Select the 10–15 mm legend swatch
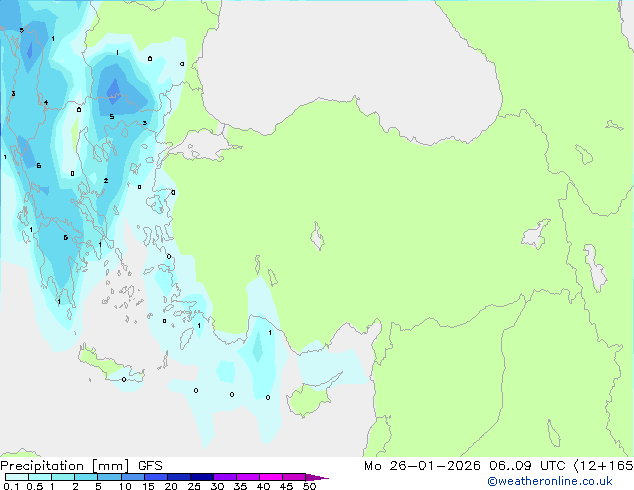Screen dimensions: 634x490 tap(132, 477)
